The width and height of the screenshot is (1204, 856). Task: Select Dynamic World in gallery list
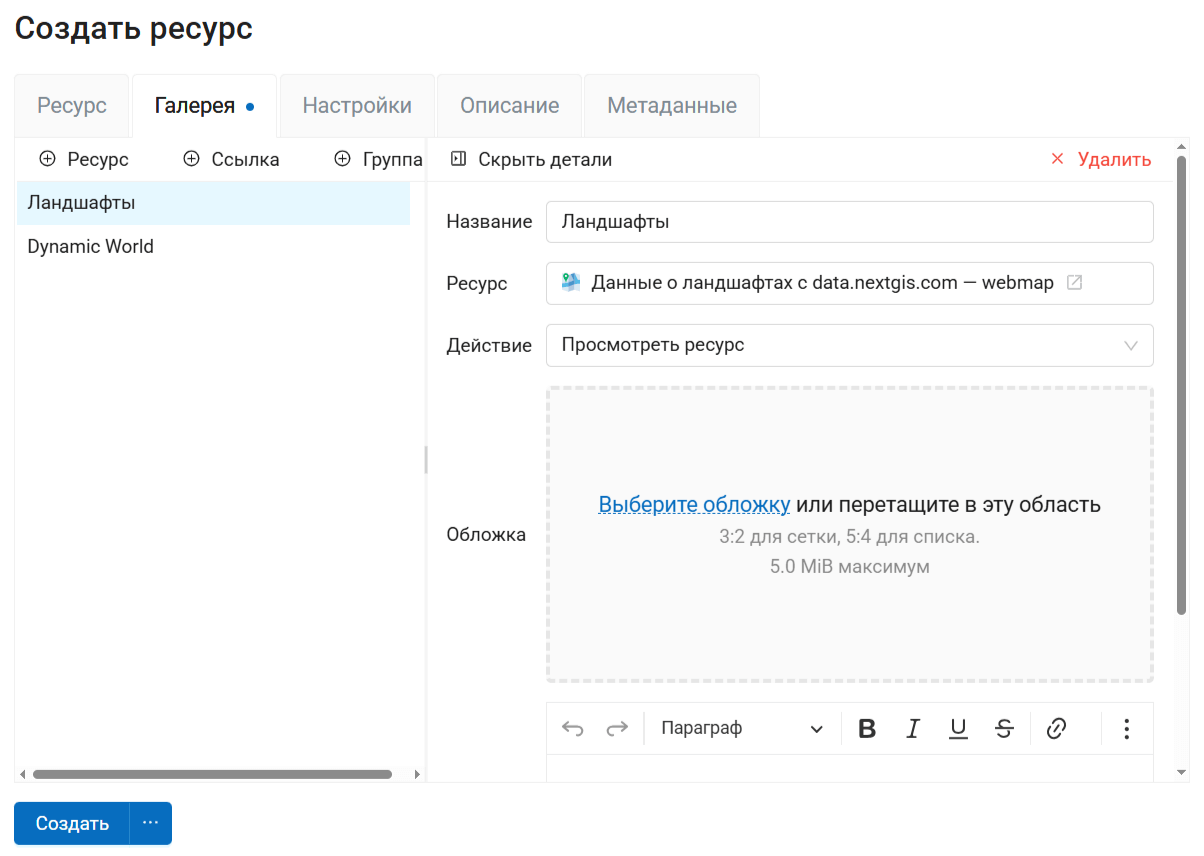point(91,247)
